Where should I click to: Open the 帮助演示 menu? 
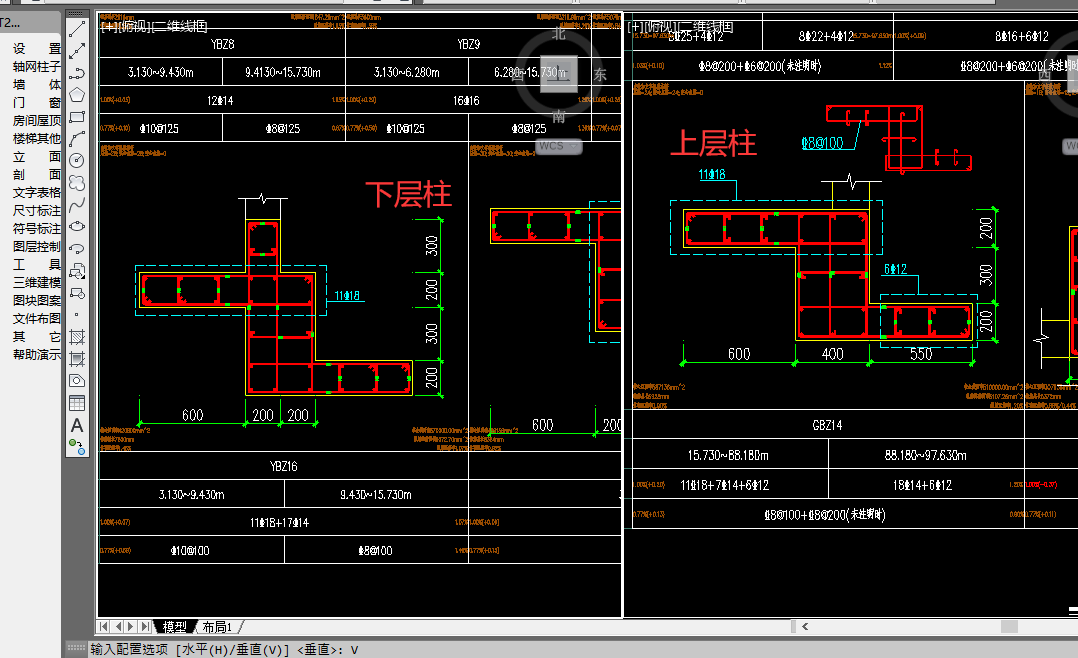(36, 355)
